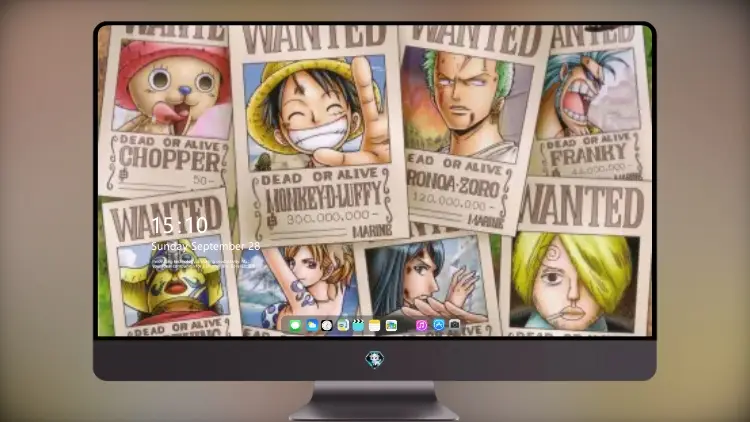Open the Clock app in the dock
This screenshot has width=750, height=422.
pyautogui.click(x=327, y=325)
